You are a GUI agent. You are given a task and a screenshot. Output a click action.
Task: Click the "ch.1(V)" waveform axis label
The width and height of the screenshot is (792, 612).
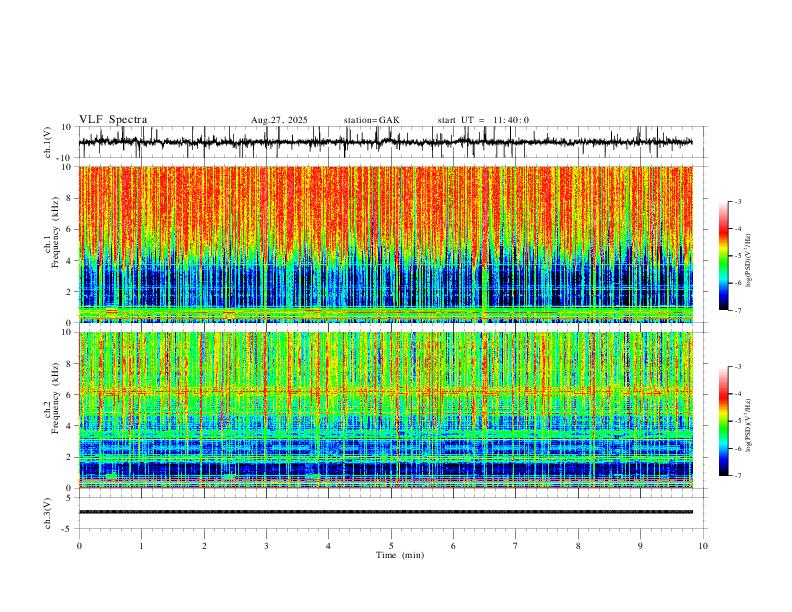pyautogui.click(x=48, y=142)
